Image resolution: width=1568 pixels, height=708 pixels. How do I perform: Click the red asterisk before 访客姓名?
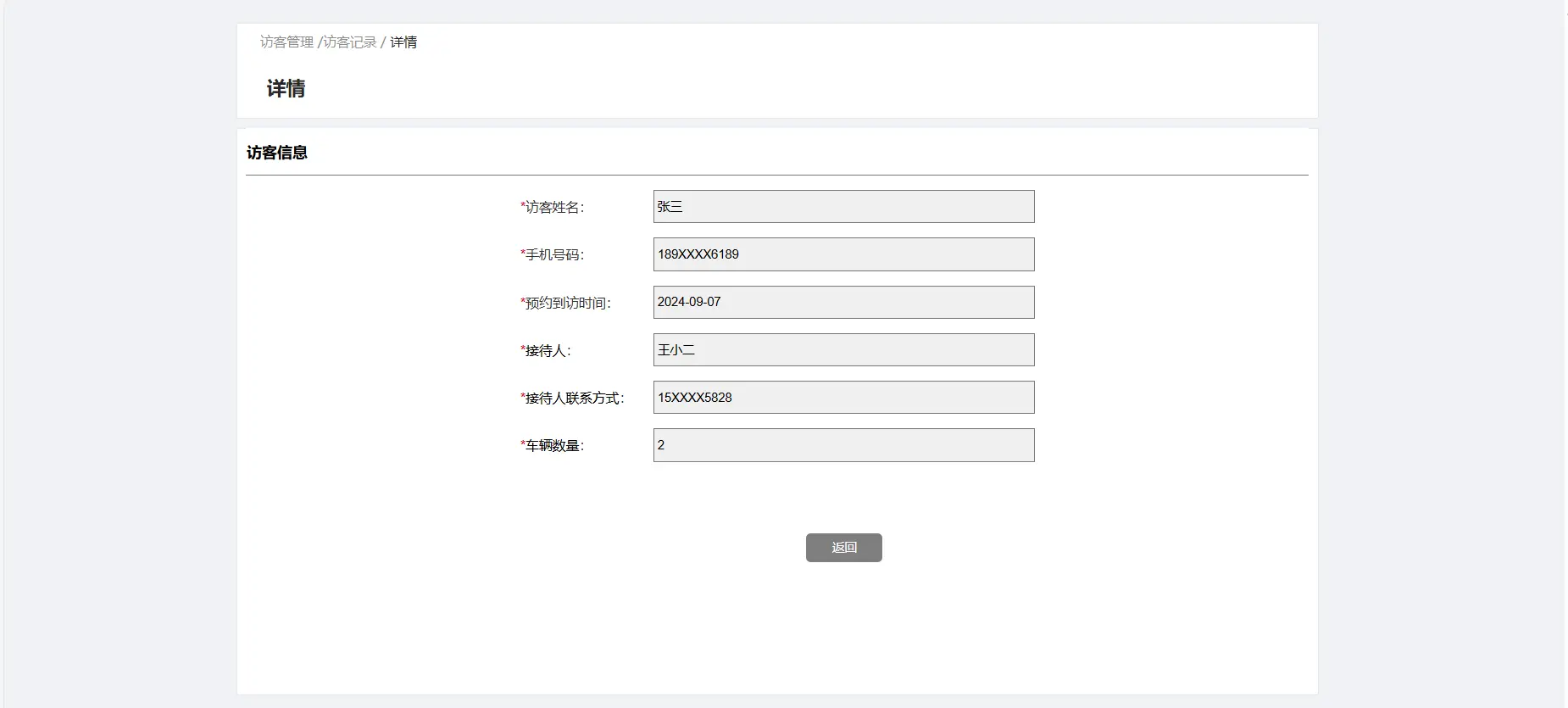[x=523, y=206]
